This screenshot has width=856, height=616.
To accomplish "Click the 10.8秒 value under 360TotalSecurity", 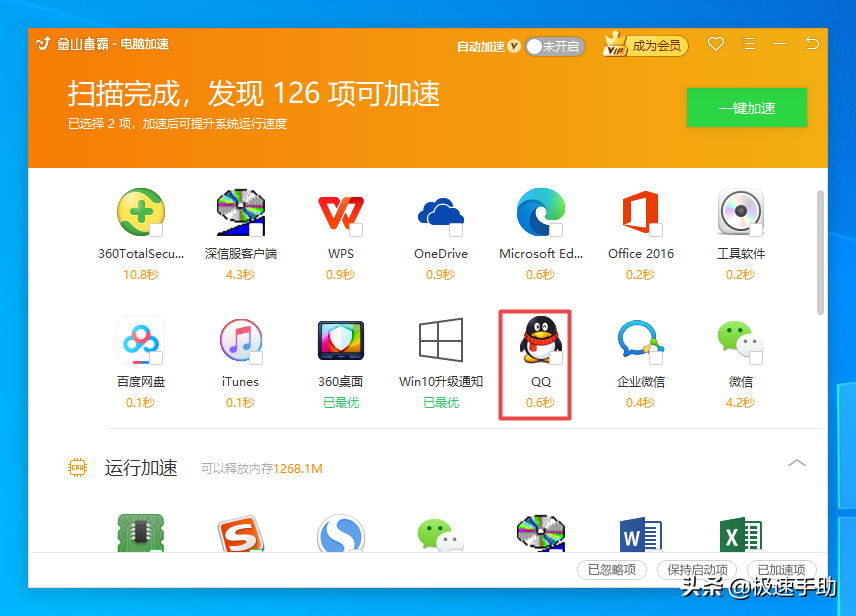I will (x=141, y=274).
